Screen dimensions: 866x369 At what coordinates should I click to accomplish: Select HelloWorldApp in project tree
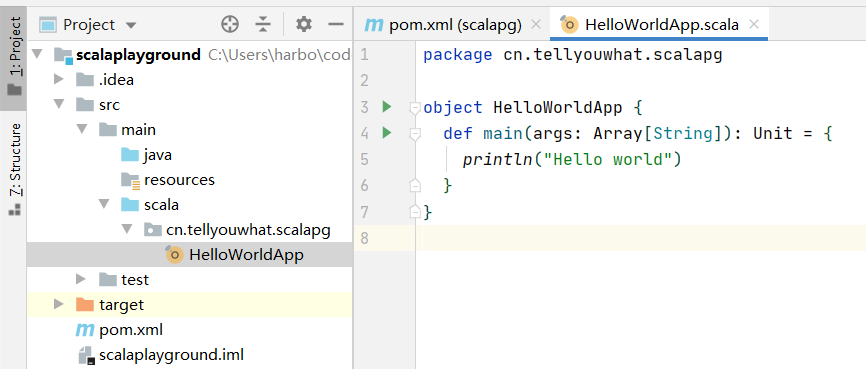click(246, 255)
